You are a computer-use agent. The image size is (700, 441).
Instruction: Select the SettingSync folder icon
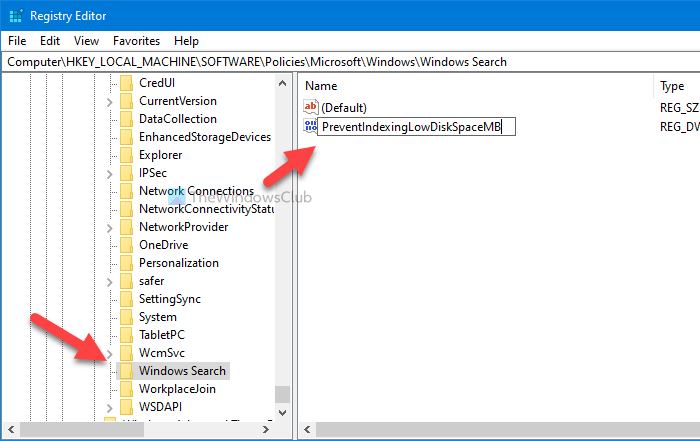126,299
